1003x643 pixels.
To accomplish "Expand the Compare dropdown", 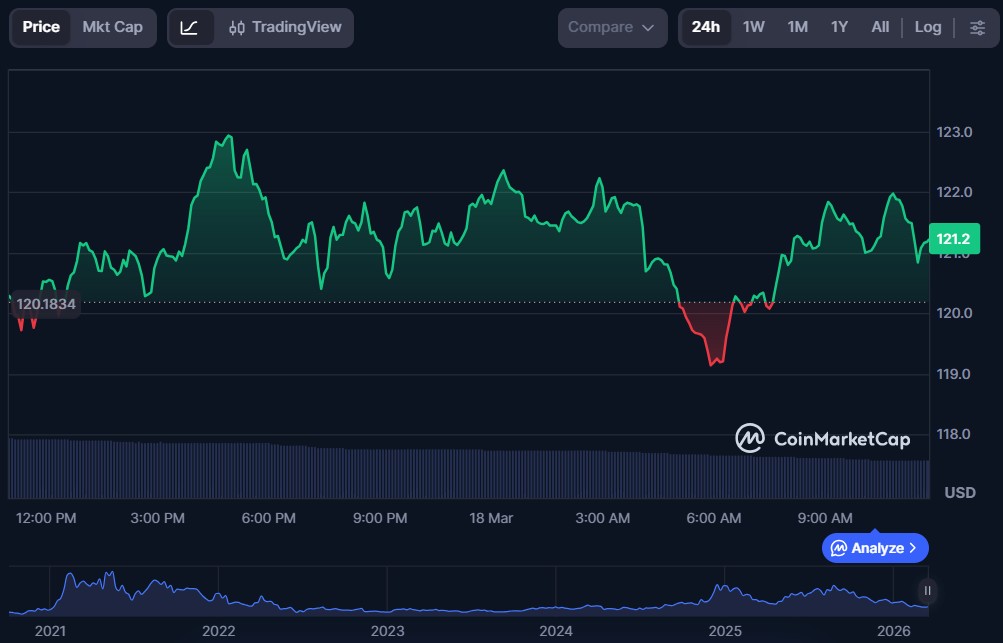I will 612,28.
